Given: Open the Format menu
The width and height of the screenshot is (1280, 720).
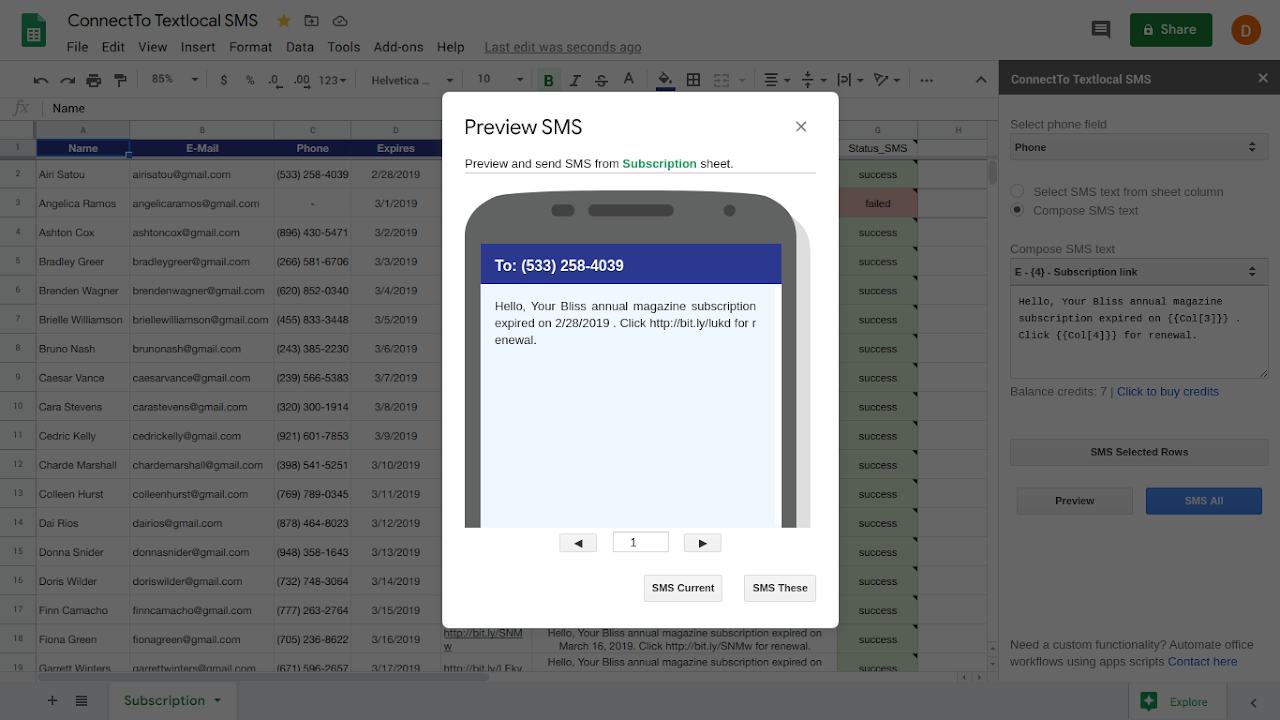Looking at the screenshot, I should point(250,47).
